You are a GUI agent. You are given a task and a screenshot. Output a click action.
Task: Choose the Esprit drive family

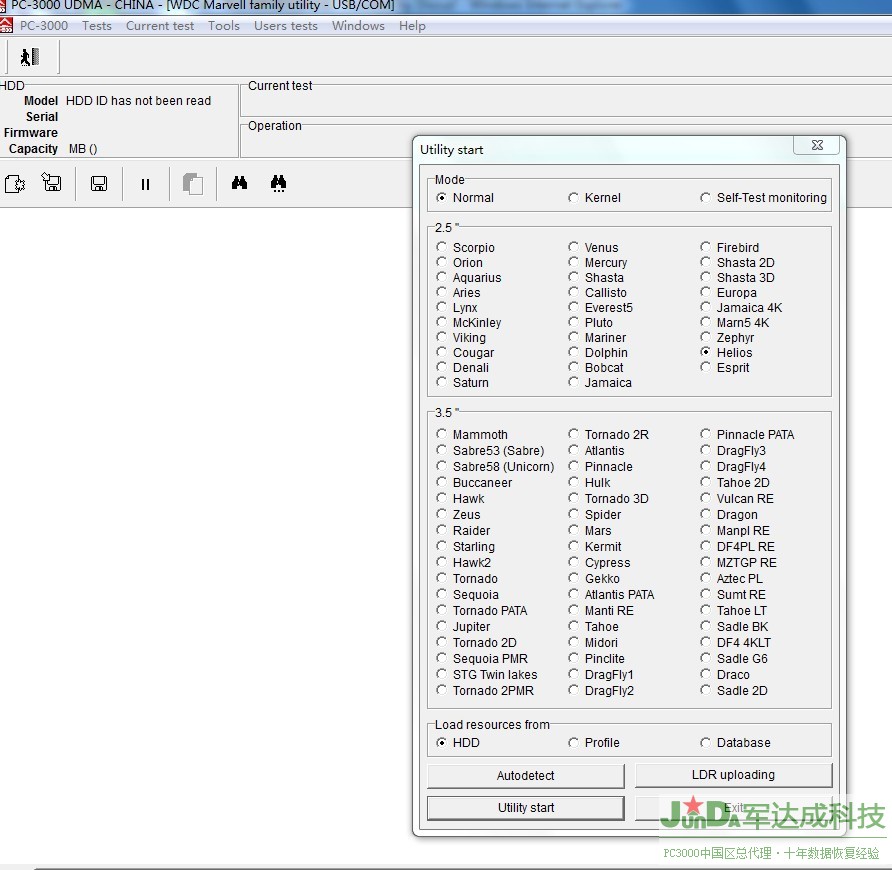(705, 367)
